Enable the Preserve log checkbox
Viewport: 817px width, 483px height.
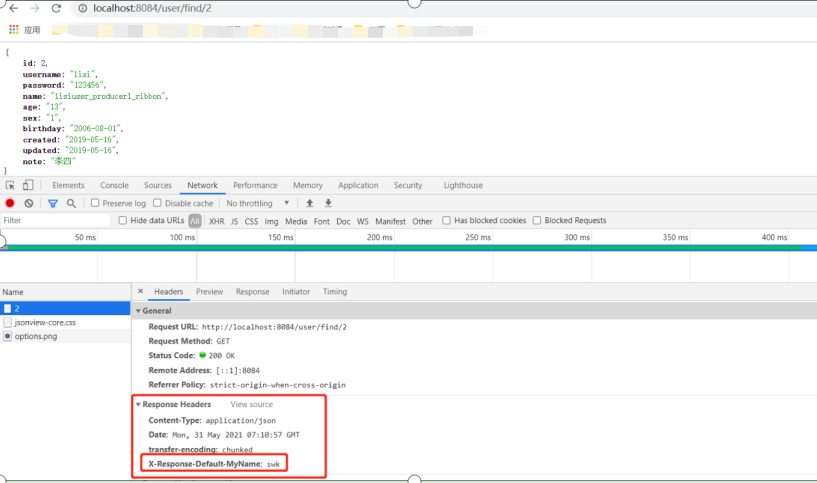coord(95,203)
